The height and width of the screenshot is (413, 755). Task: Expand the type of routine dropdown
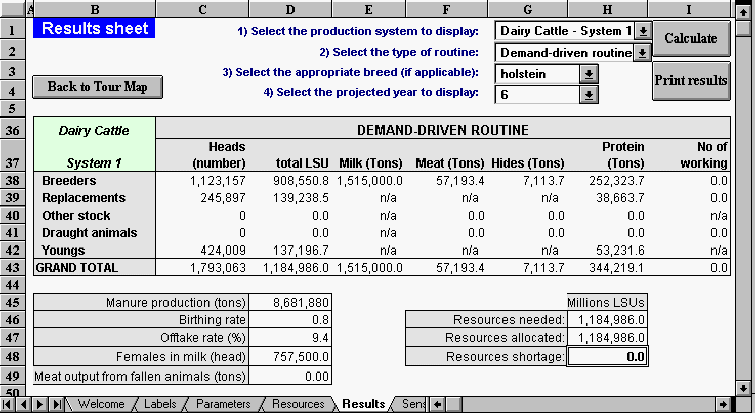click(x=642, y=52)
